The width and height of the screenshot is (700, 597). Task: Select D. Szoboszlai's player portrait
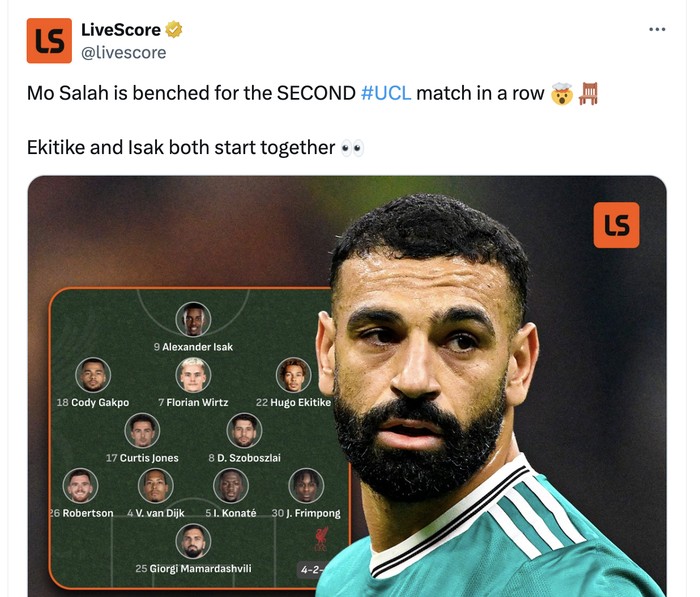(244, 430)
